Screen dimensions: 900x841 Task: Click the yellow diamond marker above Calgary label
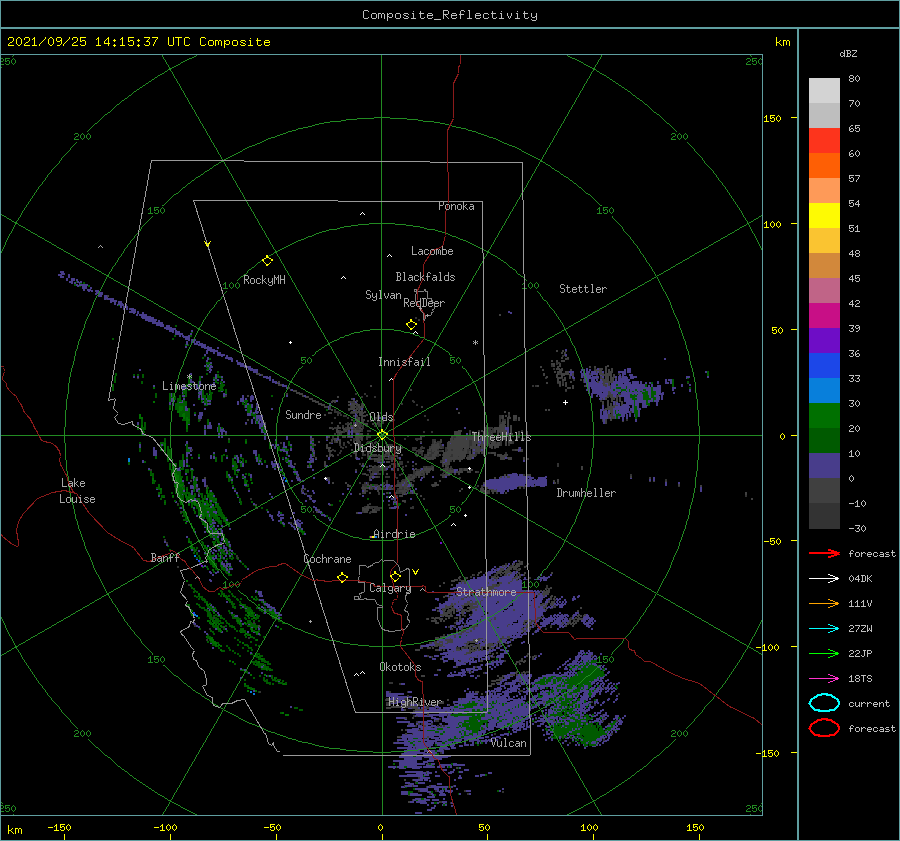point(395,576)
